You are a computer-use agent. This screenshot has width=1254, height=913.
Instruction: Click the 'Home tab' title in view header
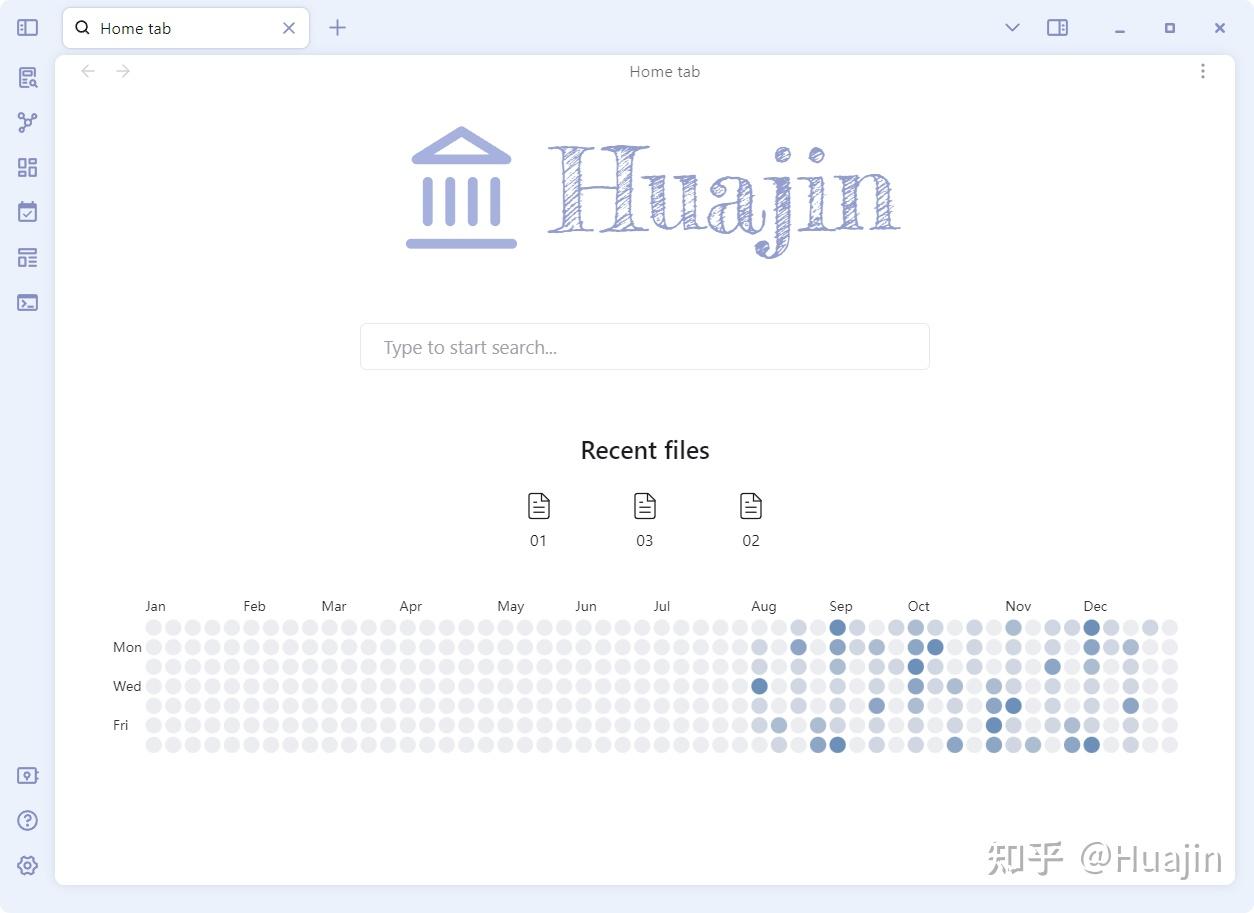pos(664,72)
